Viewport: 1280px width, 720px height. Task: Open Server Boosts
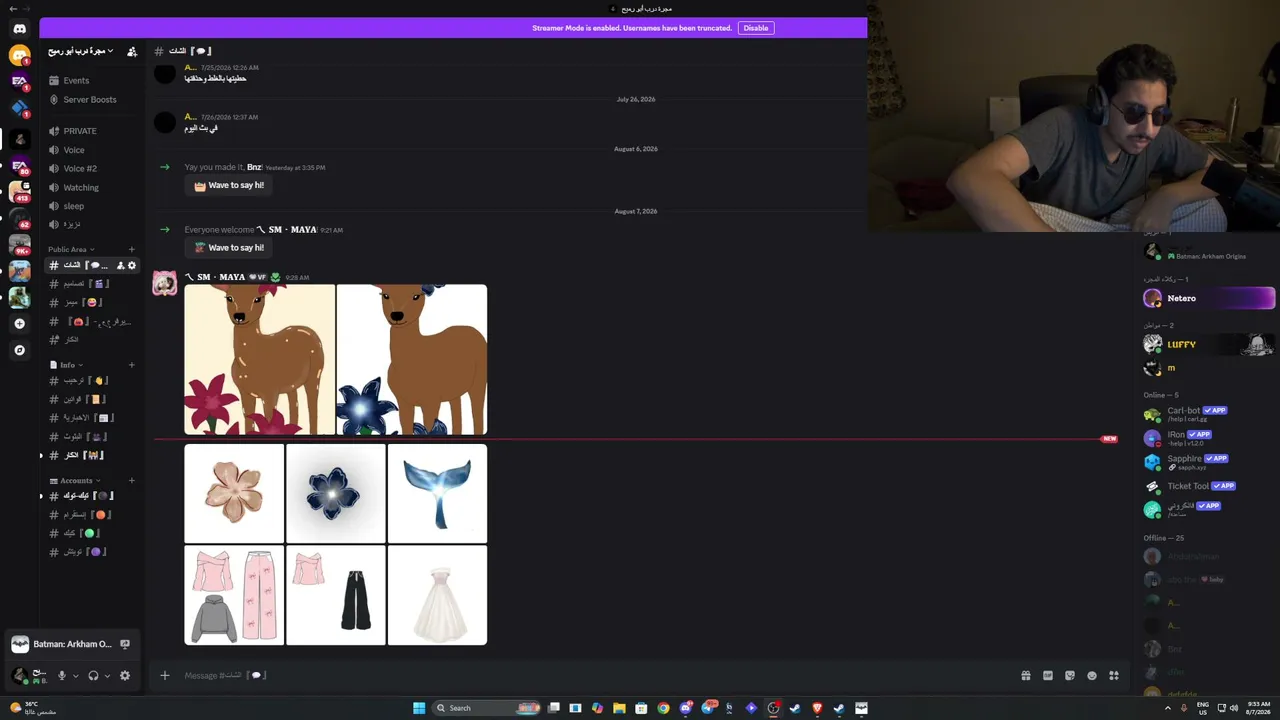(x=93, y=100)
